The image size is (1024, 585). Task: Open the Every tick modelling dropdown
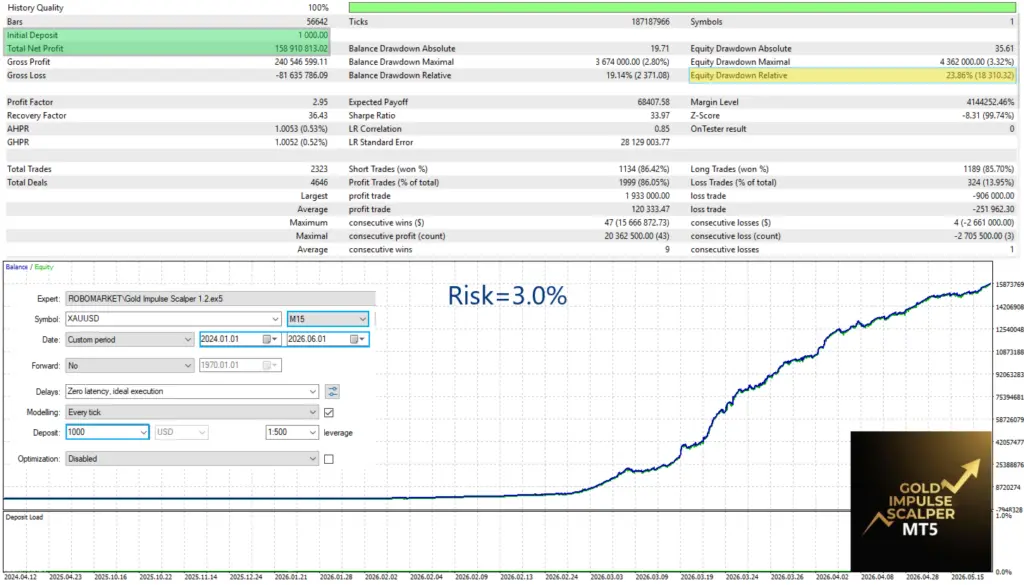click(192, 413)
